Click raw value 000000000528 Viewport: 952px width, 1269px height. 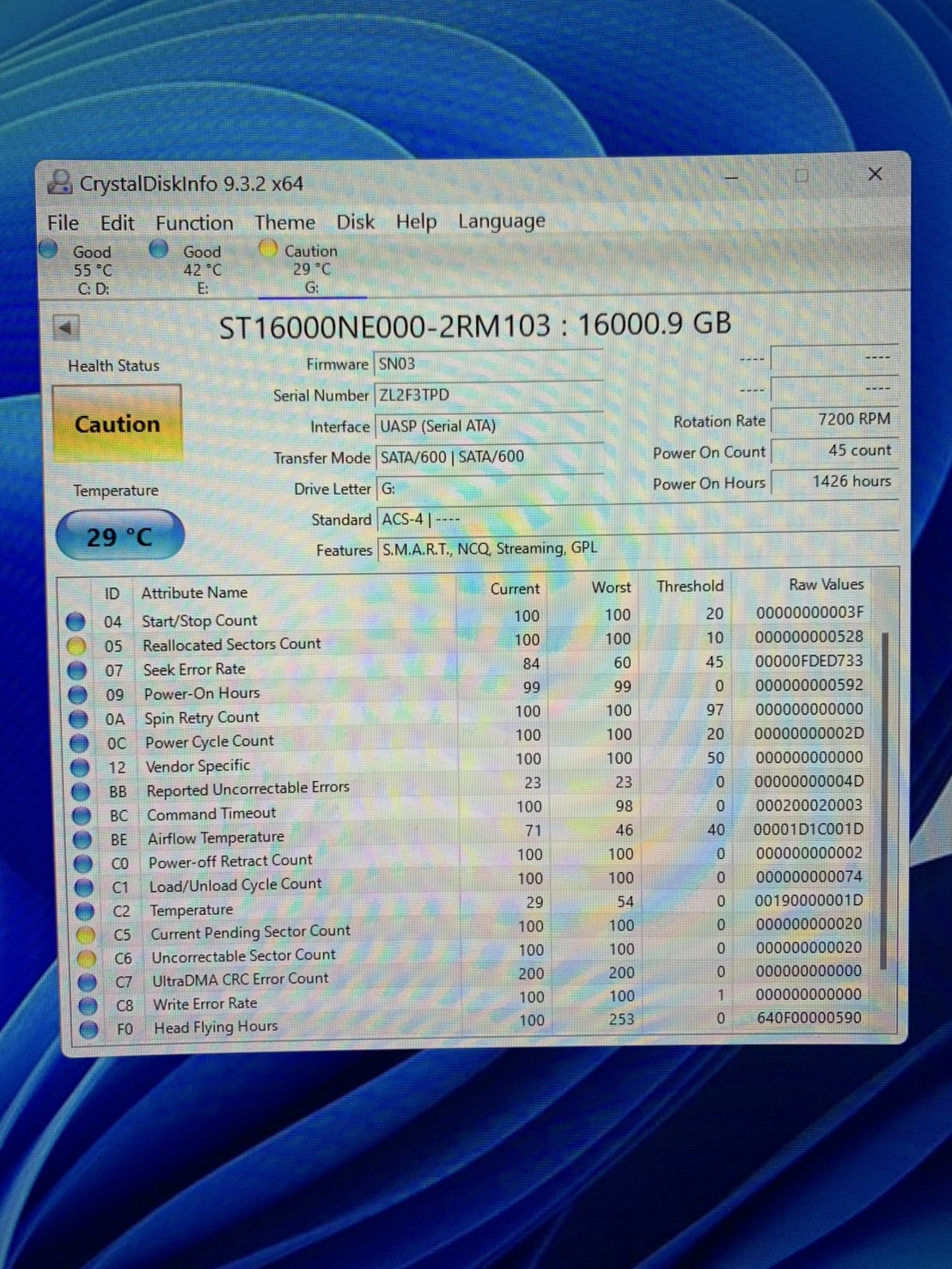point(809,637)
